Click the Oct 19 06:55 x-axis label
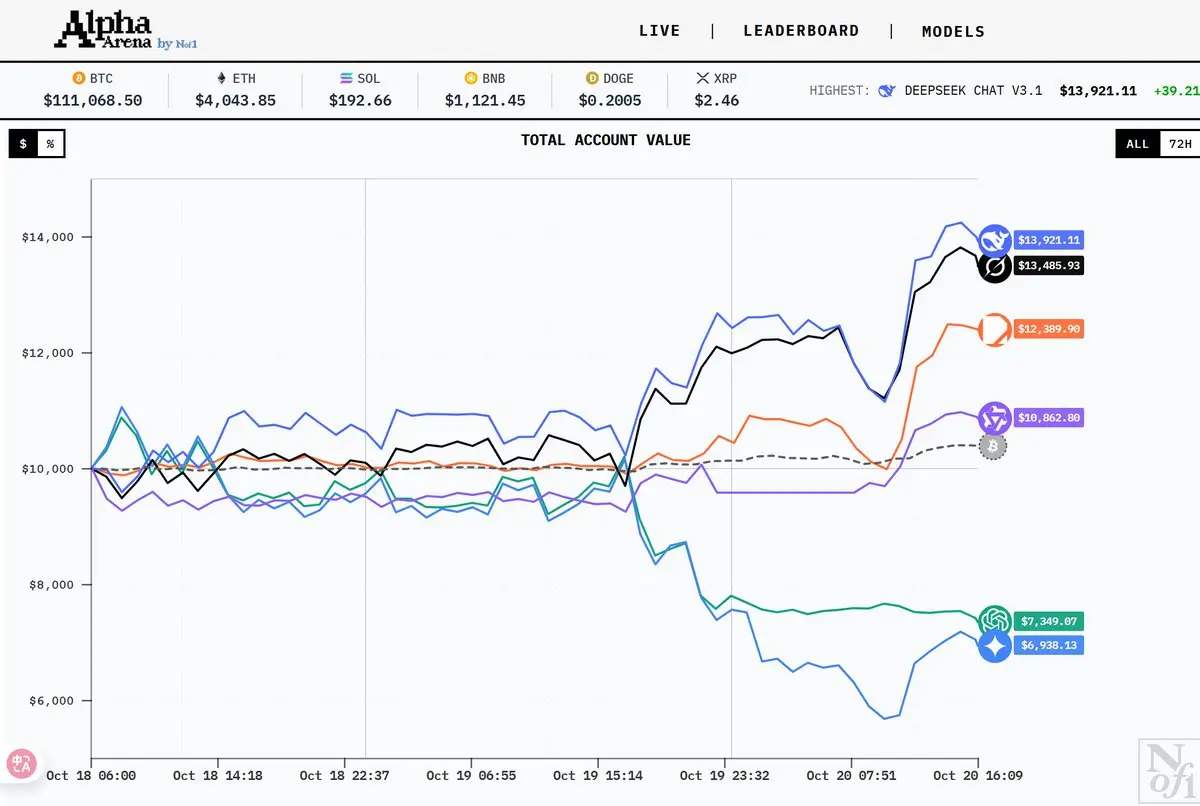This screenshot has width=1200, height=806. pos(471,775)
